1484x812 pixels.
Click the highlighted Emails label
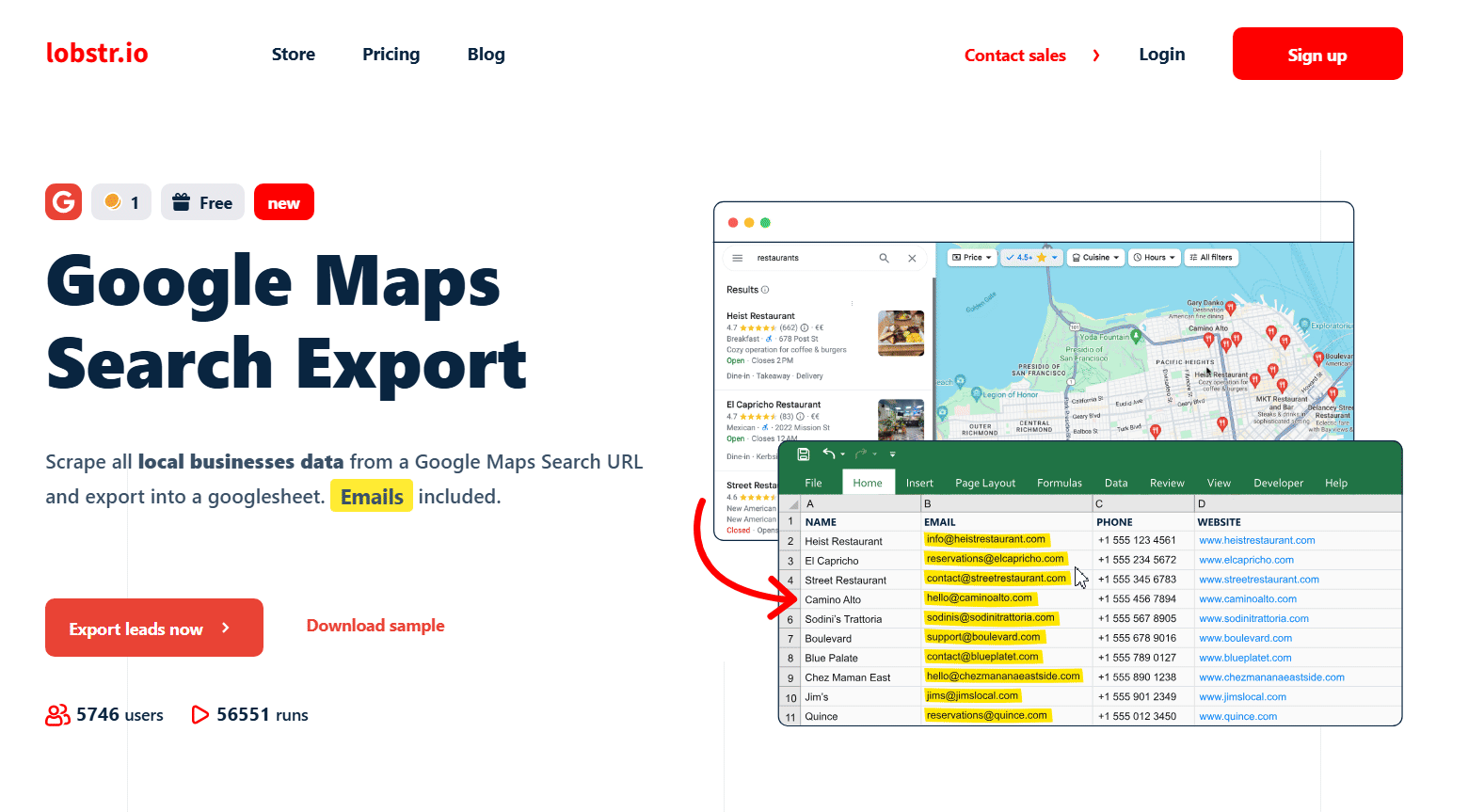click(x=372, y=497)
